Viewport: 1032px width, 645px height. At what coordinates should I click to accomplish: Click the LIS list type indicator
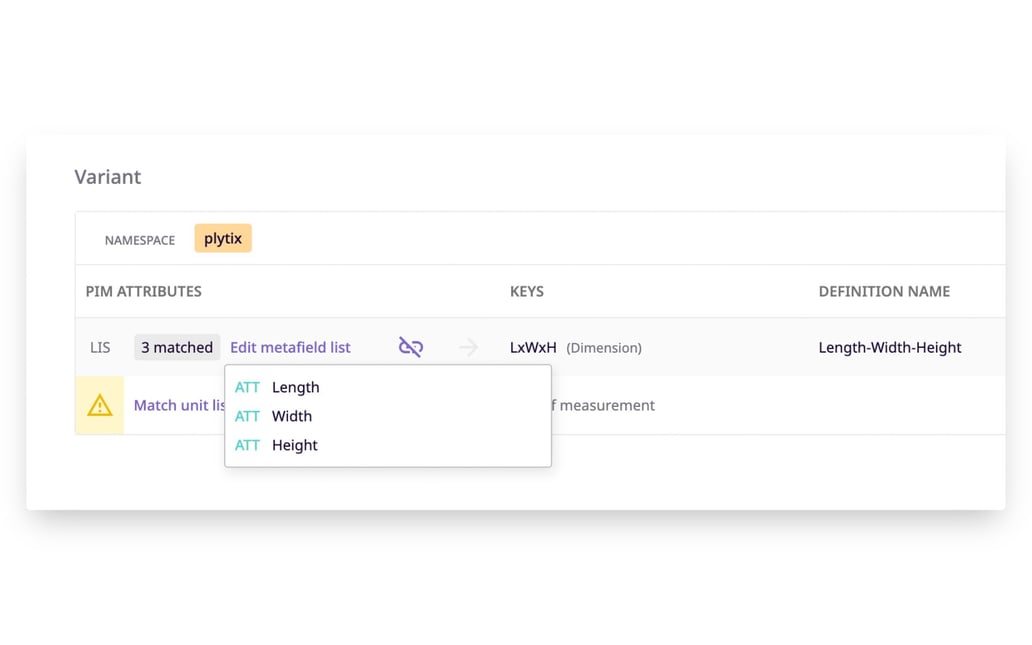tap(99, 347)
